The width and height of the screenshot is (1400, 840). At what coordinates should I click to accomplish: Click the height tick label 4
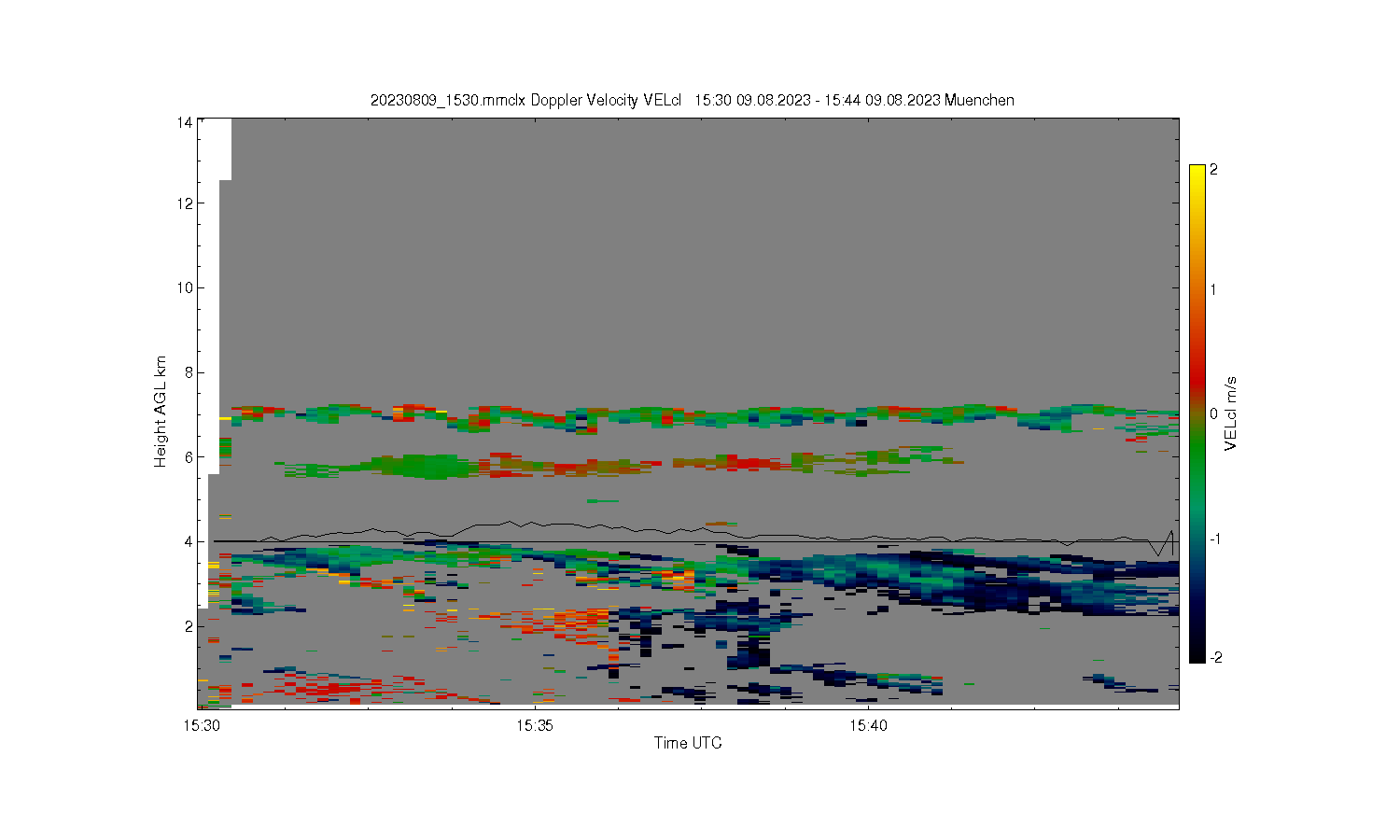(x=189, y=541)
